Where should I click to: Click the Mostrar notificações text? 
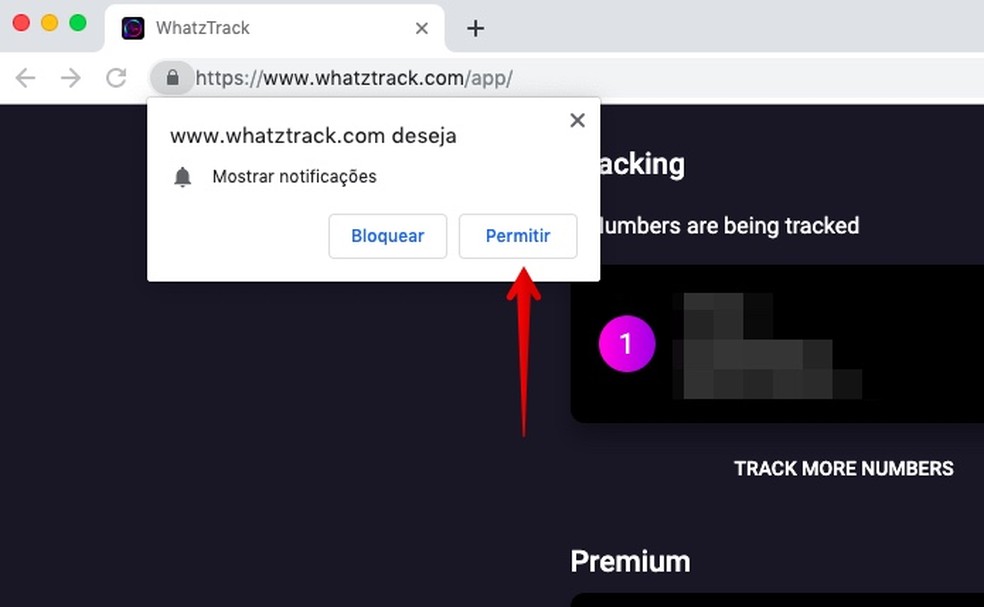pyautogui.click(x=294, y=176)
